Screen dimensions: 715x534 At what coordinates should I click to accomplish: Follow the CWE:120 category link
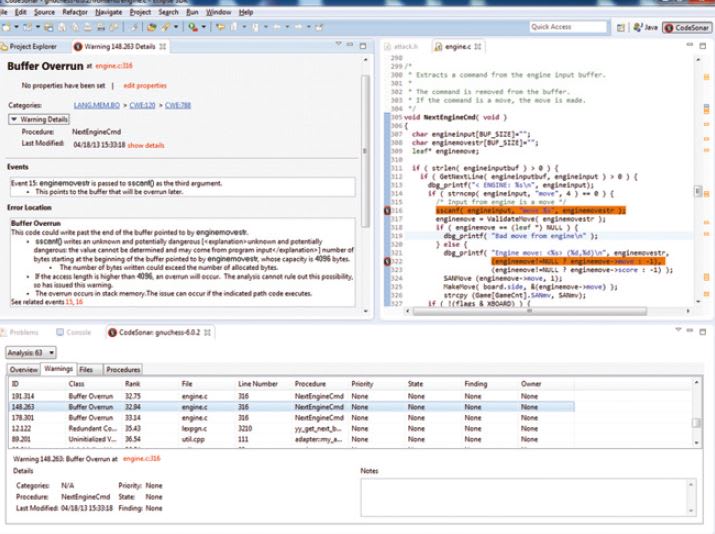pyautogui.click(x=142, y=104)
